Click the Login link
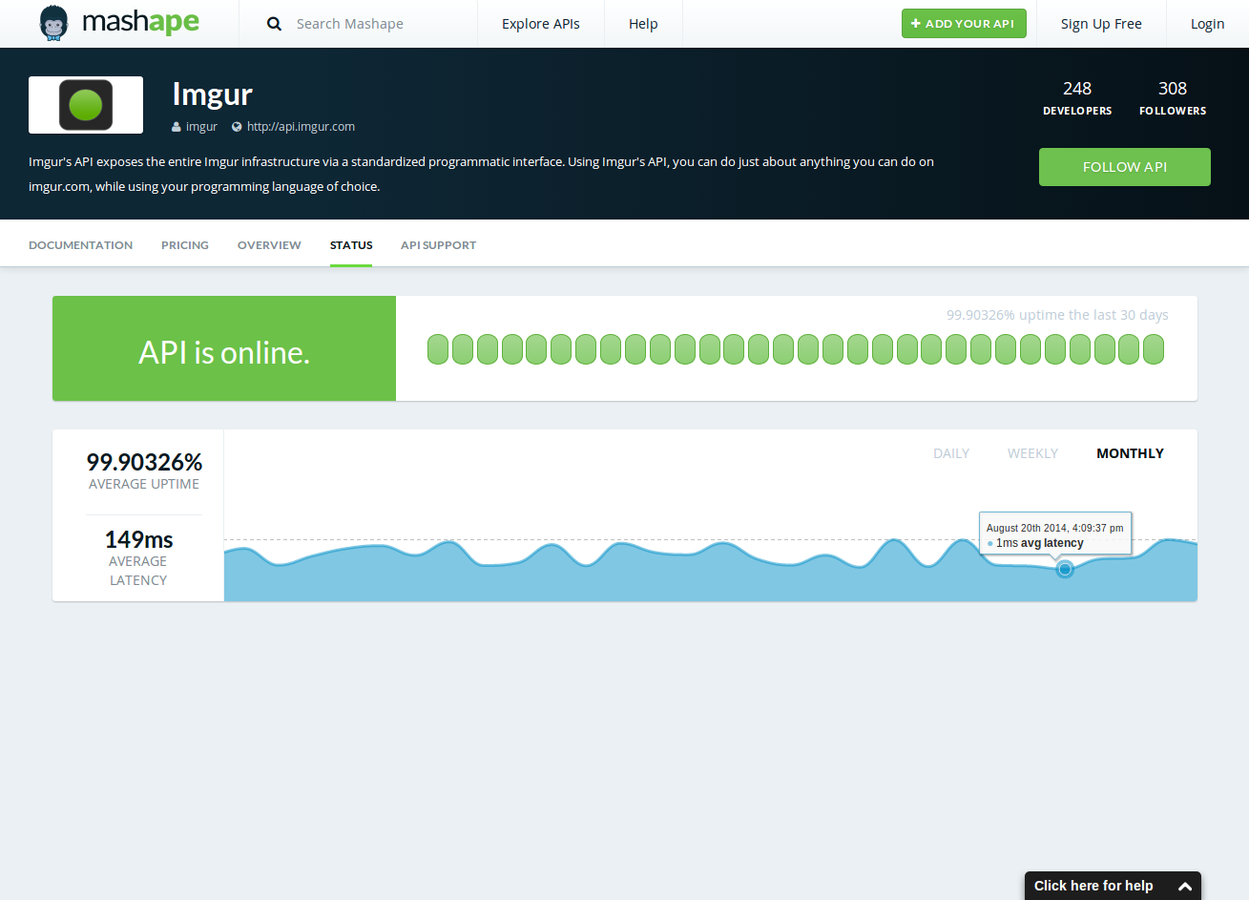Viewport: 1249px width, 900px height. click(x=1207, y=24)
